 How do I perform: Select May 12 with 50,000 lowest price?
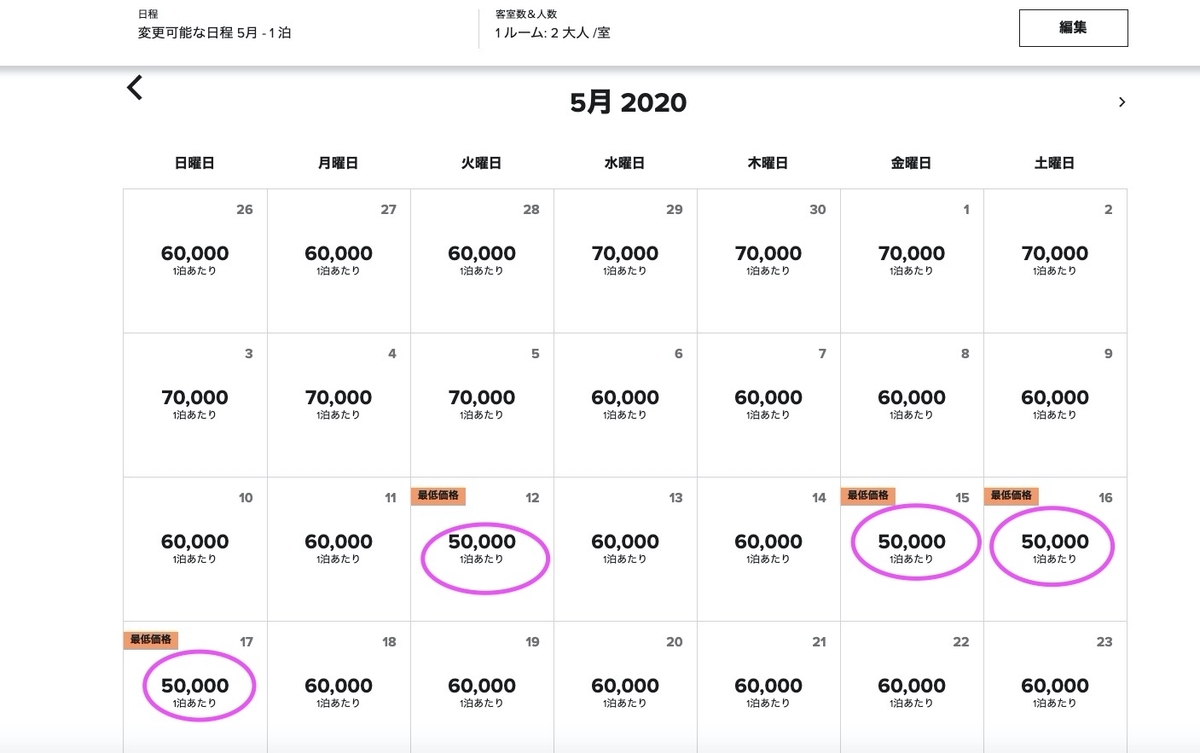tap(483, 548)
